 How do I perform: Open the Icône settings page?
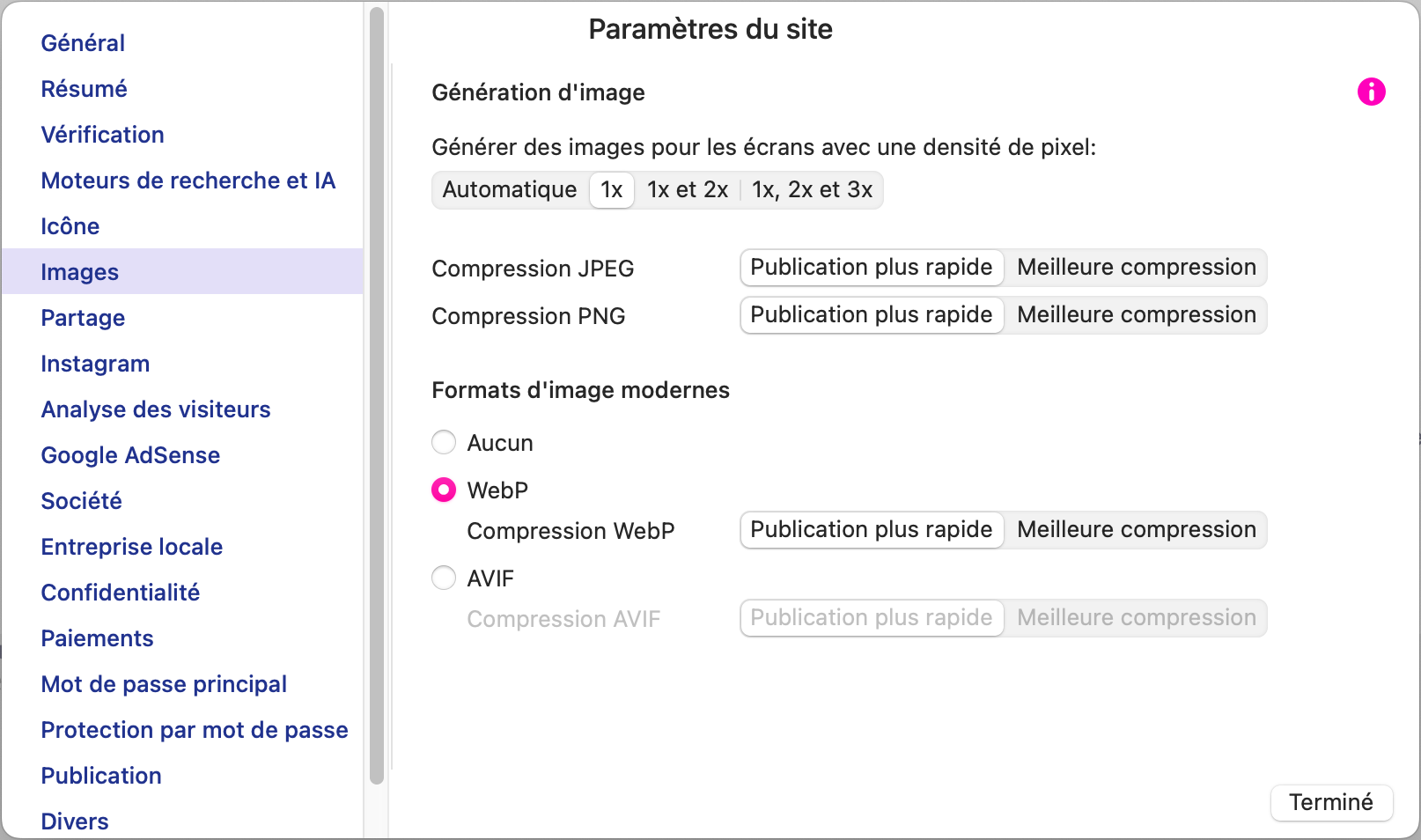70,226
